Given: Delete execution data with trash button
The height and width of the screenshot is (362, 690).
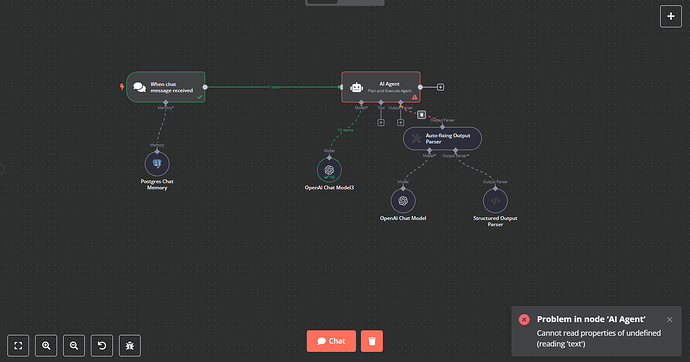Looking at the screenshot, I should coord(372,341).
